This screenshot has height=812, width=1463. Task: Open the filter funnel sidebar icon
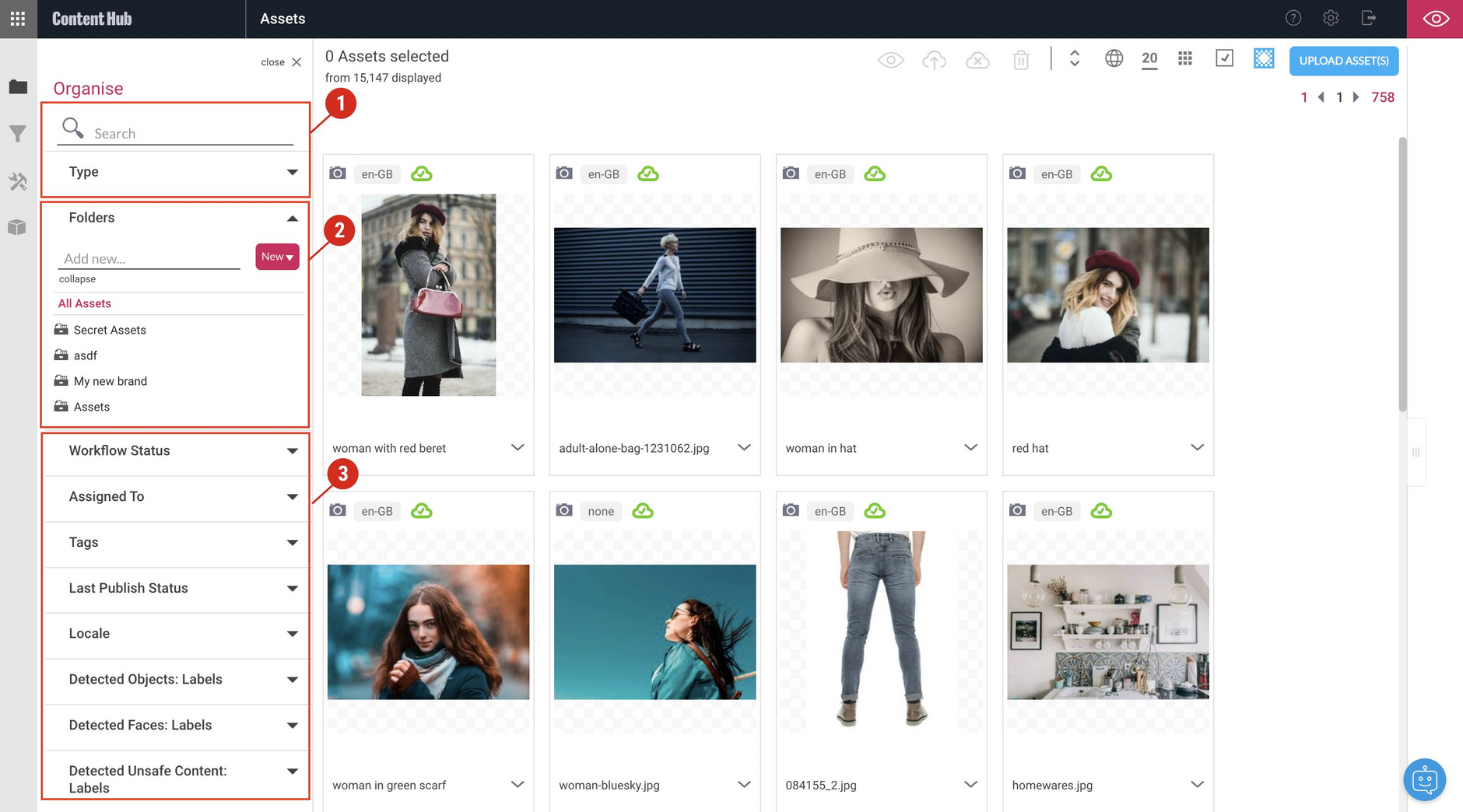click(18, 134)
